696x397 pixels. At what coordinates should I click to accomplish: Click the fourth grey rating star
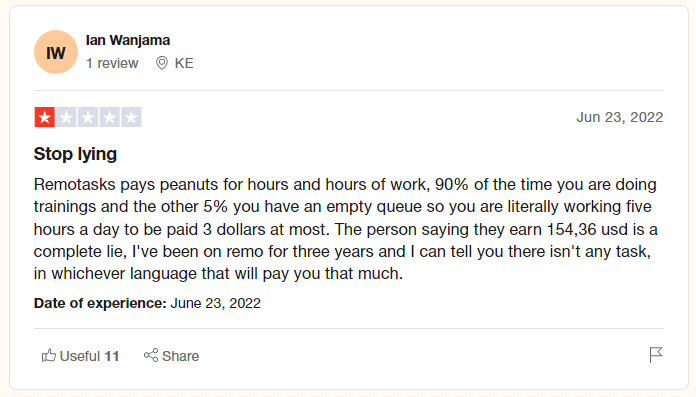(109, 117)
